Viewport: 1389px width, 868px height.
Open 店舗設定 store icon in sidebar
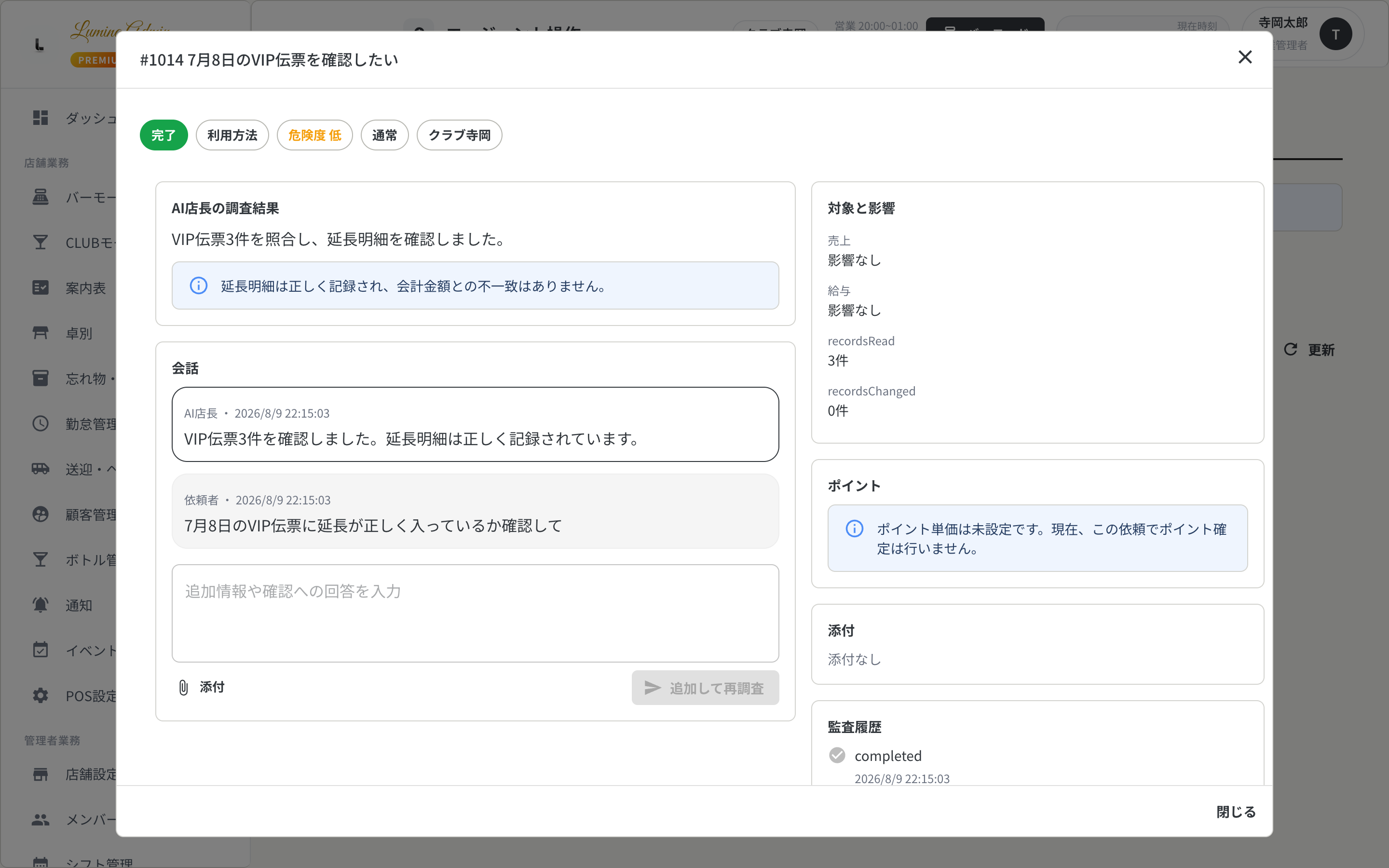coord(40,774)
